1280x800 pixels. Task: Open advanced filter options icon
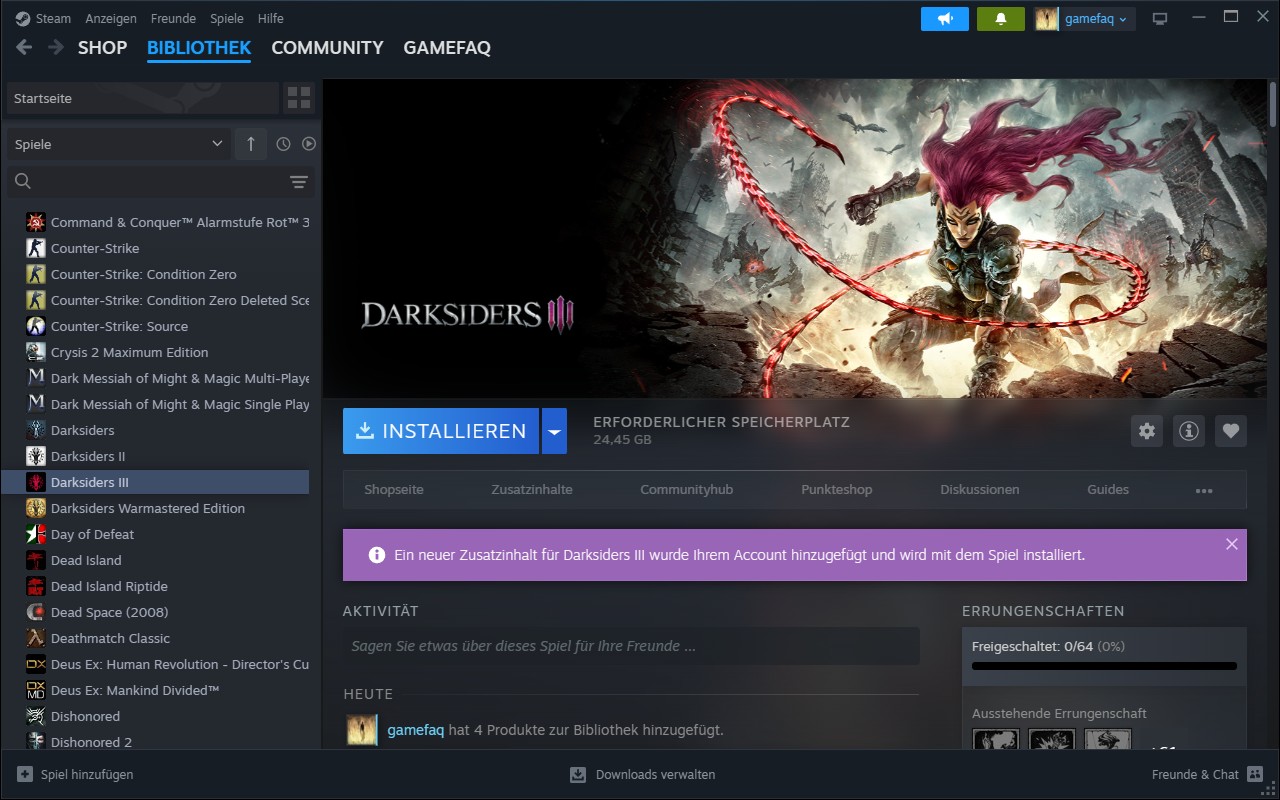(x=299, y=181)
